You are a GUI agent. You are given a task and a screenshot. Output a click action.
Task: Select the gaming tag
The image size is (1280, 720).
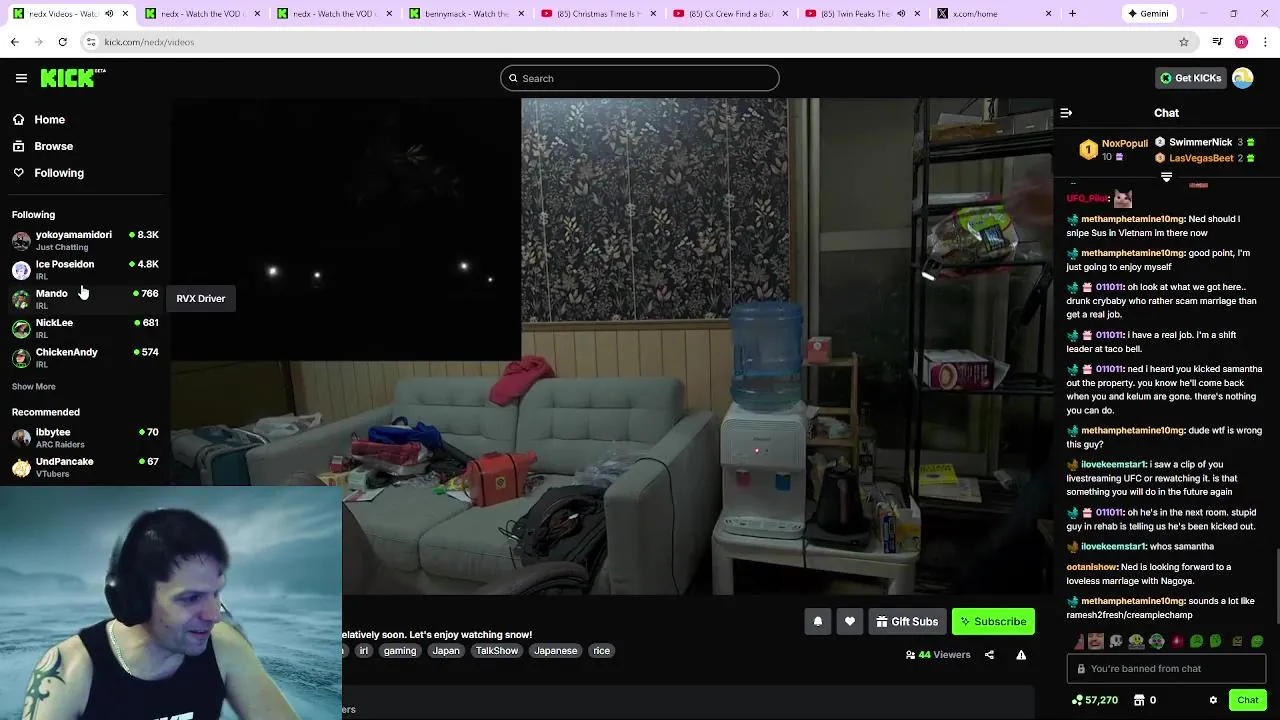coord(399,650)
